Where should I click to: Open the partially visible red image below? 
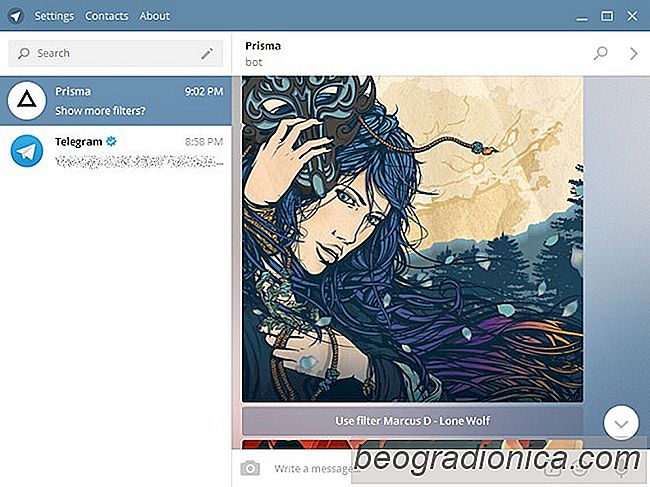tap(412, 445)
